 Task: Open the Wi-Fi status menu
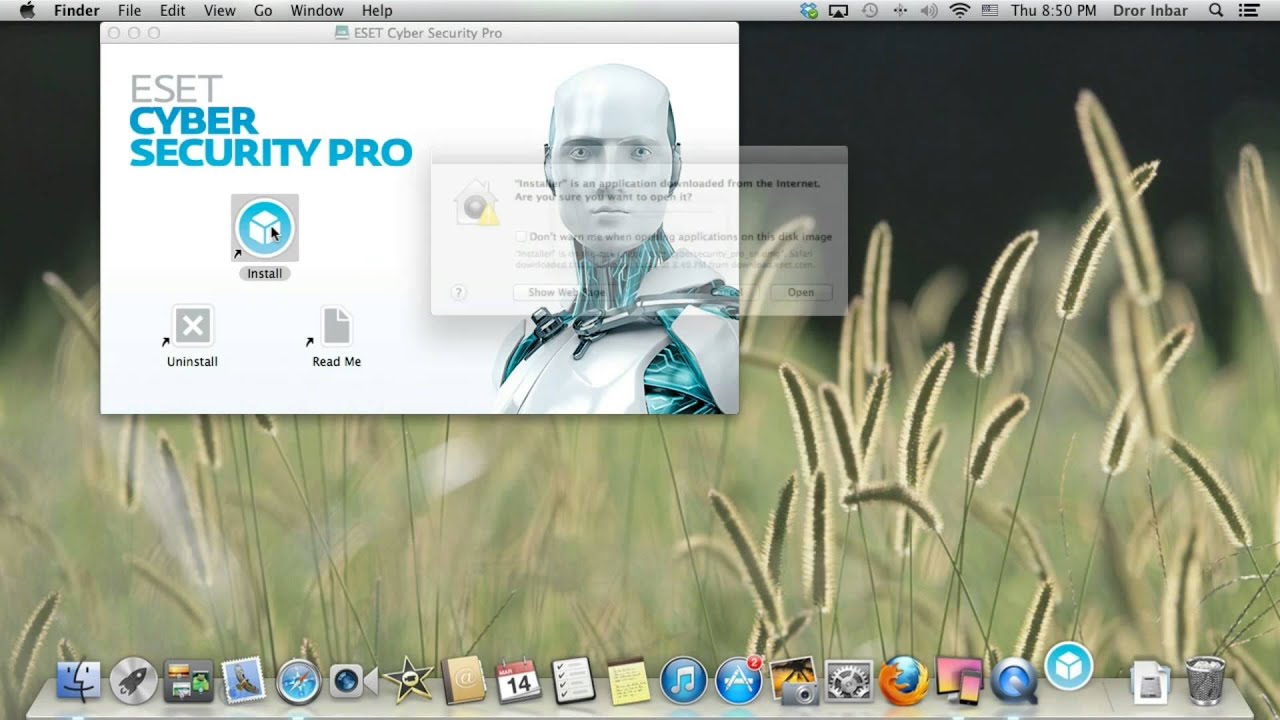960,11
